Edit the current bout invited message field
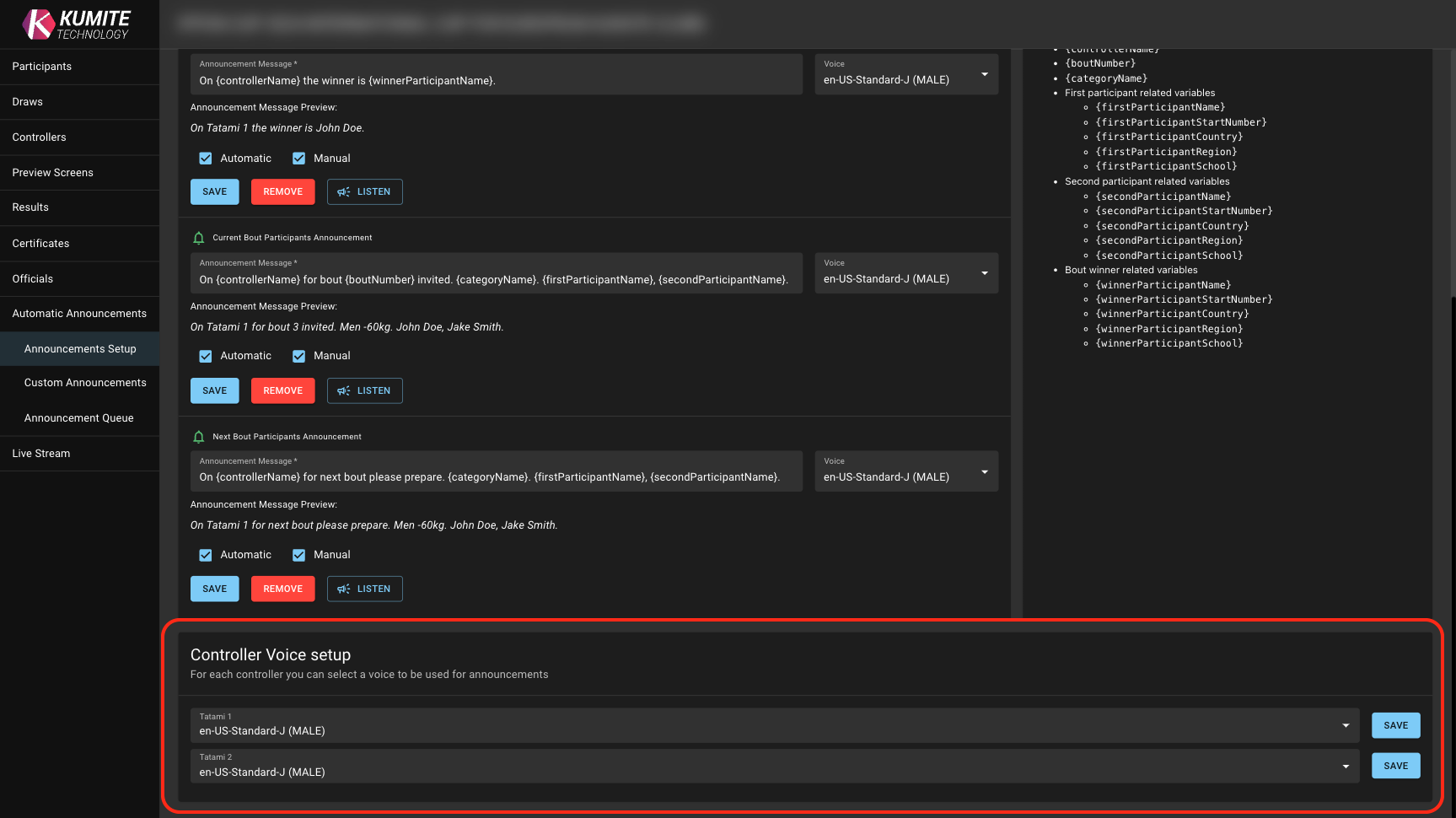Screen dimensions: 1456x818 pyautogui.click(x=497, y=273)
